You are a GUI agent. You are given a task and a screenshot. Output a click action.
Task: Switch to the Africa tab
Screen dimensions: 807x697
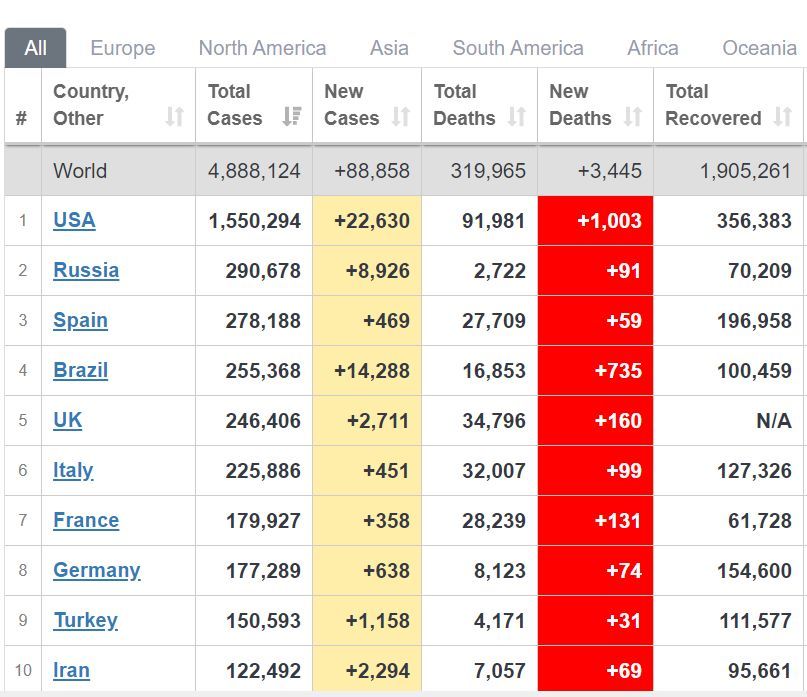653,48
